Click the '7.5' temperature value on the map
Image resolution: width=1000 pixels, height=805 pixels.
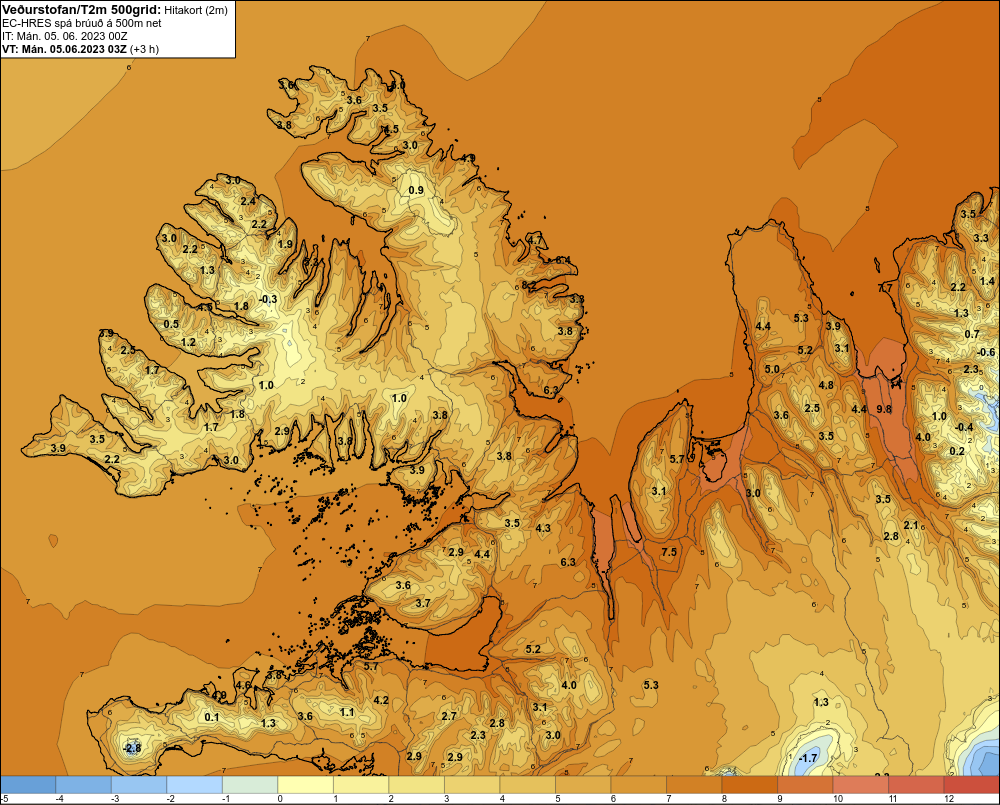click(669, 552)
